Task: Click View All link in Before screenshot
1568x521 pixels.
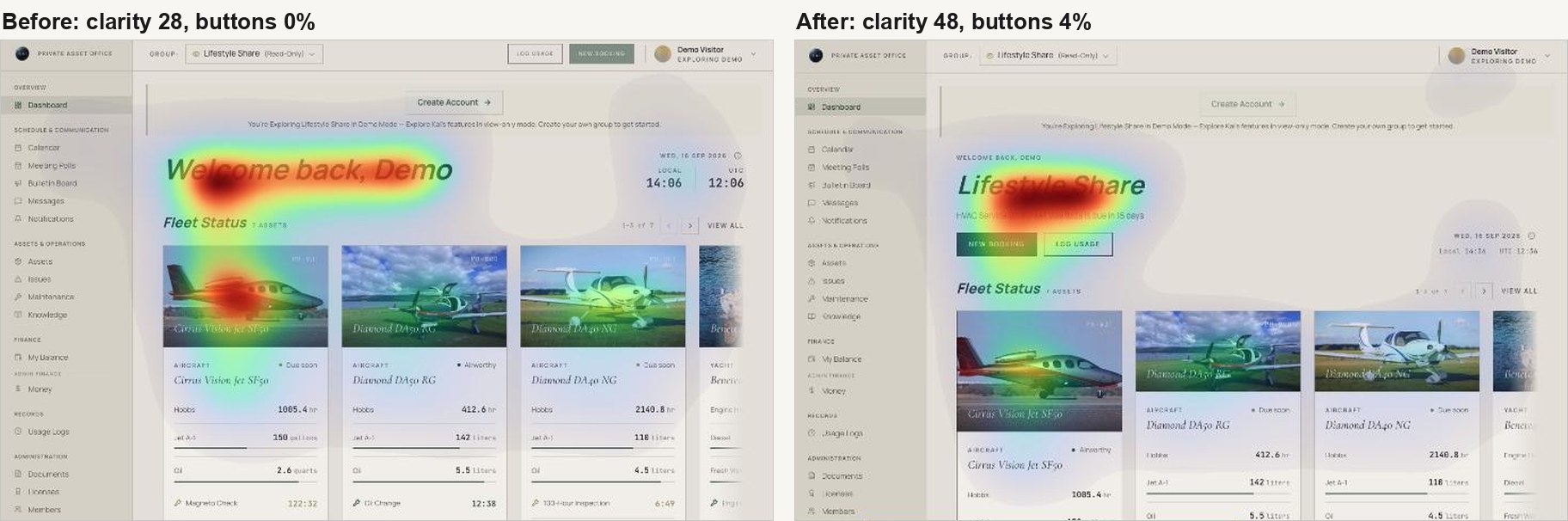Action: [725, 225]
